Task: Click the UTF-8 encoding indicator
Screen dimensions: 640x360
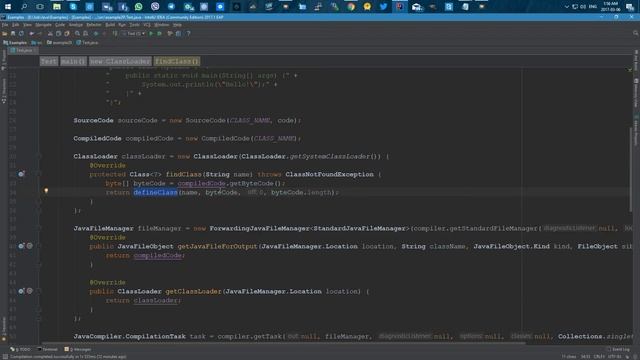Action: [614, 357]
